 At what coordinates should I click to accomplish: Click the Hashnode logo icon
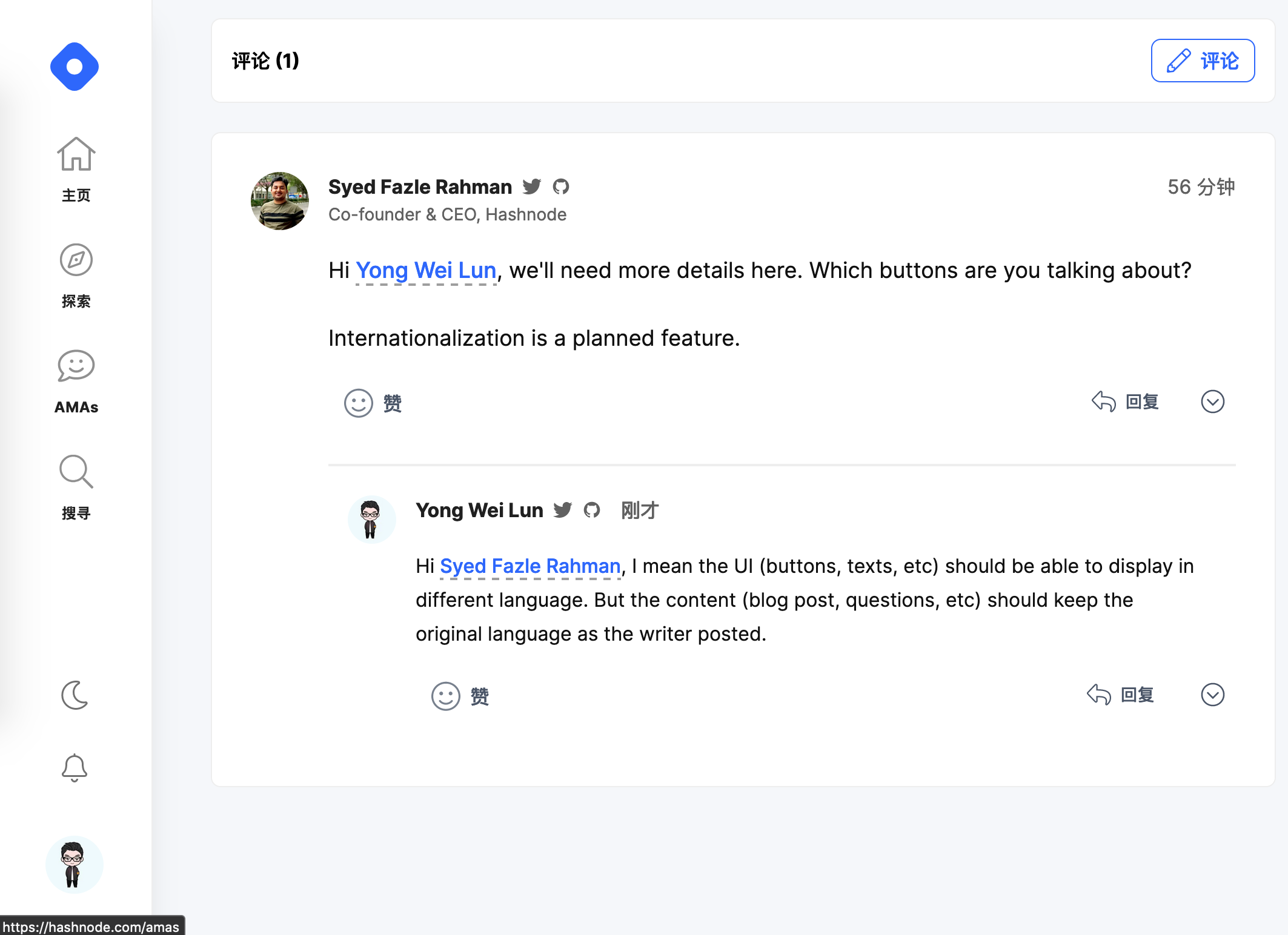(75, 67)
